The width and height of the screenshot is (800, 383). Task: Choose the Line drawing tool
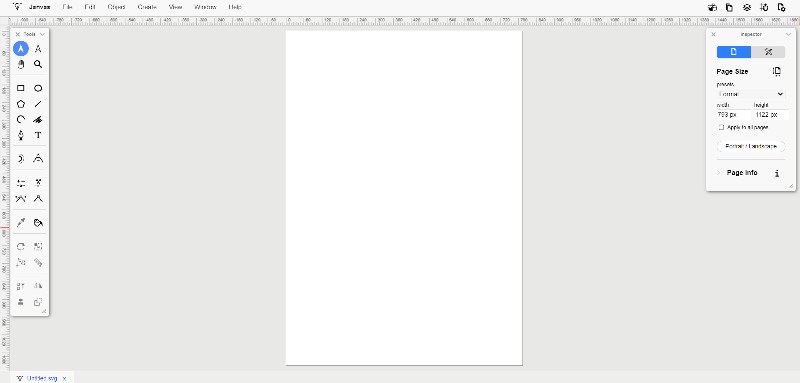coord(38,104)
